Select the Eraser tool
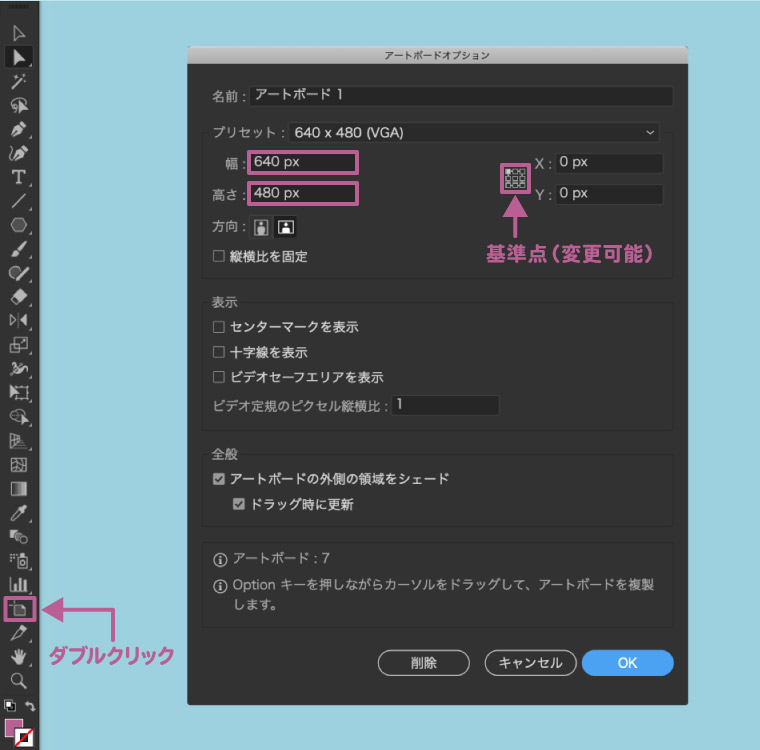 pyautogui.click(x=18, y=297)
